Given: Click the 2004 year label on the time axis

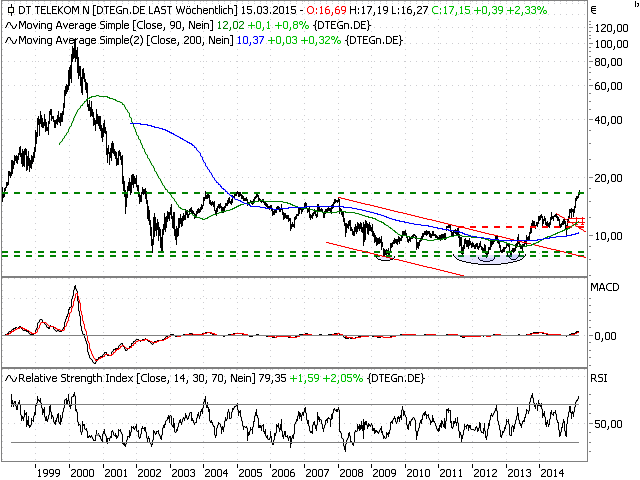Looking at the screenshot, I should tap(216, 473).
